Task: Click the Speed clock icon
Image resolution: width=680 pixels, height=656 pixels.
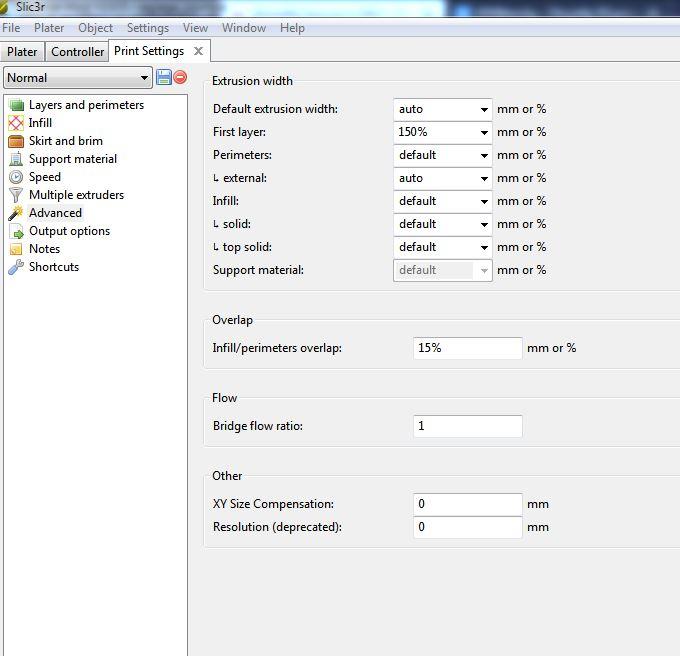Action: click(x=16, y=177)
